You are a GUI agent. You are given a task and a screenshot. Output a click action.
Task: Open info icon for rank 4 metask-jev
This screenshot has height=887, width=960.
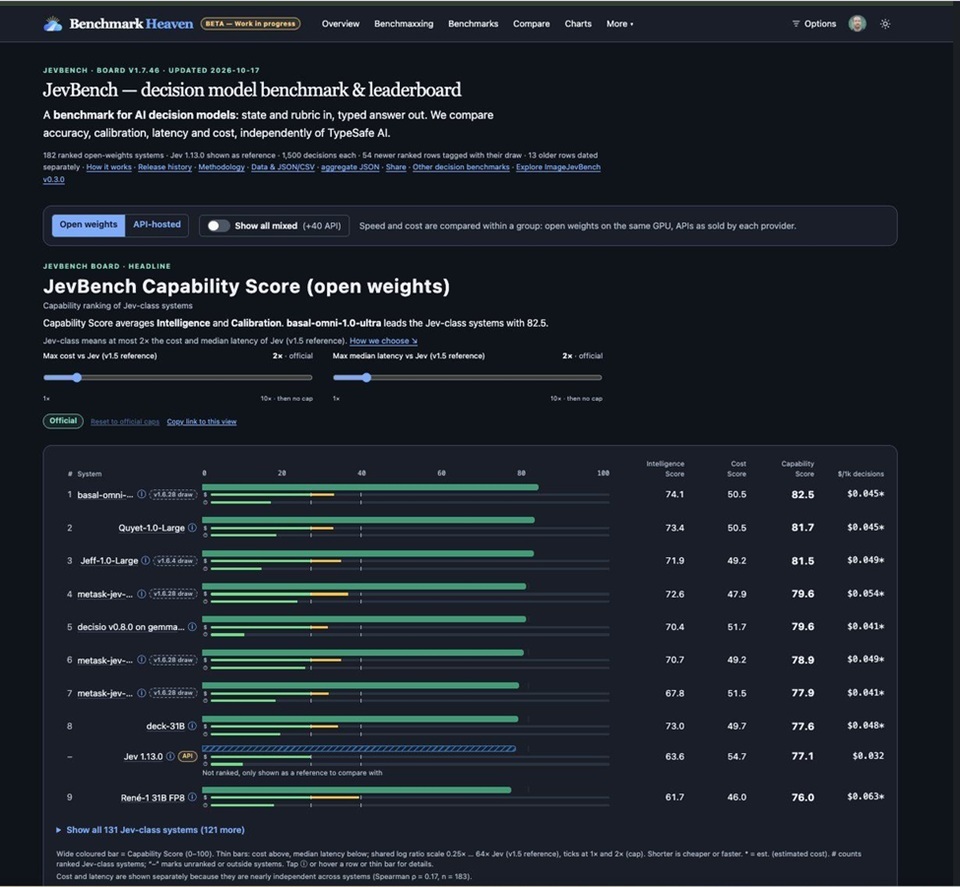click(x=141, y=593)
